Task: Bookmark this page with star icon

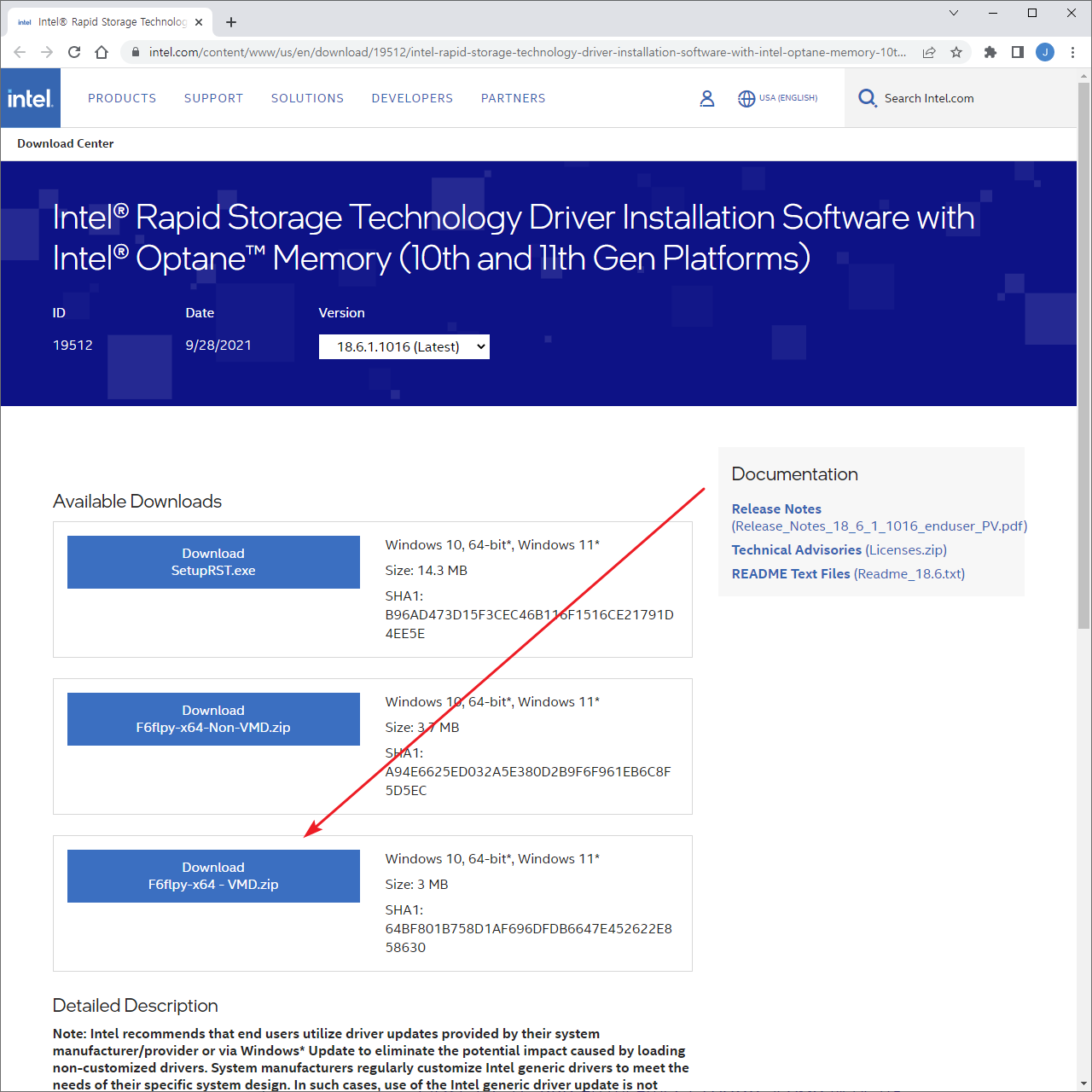Action: coord(956,52)
